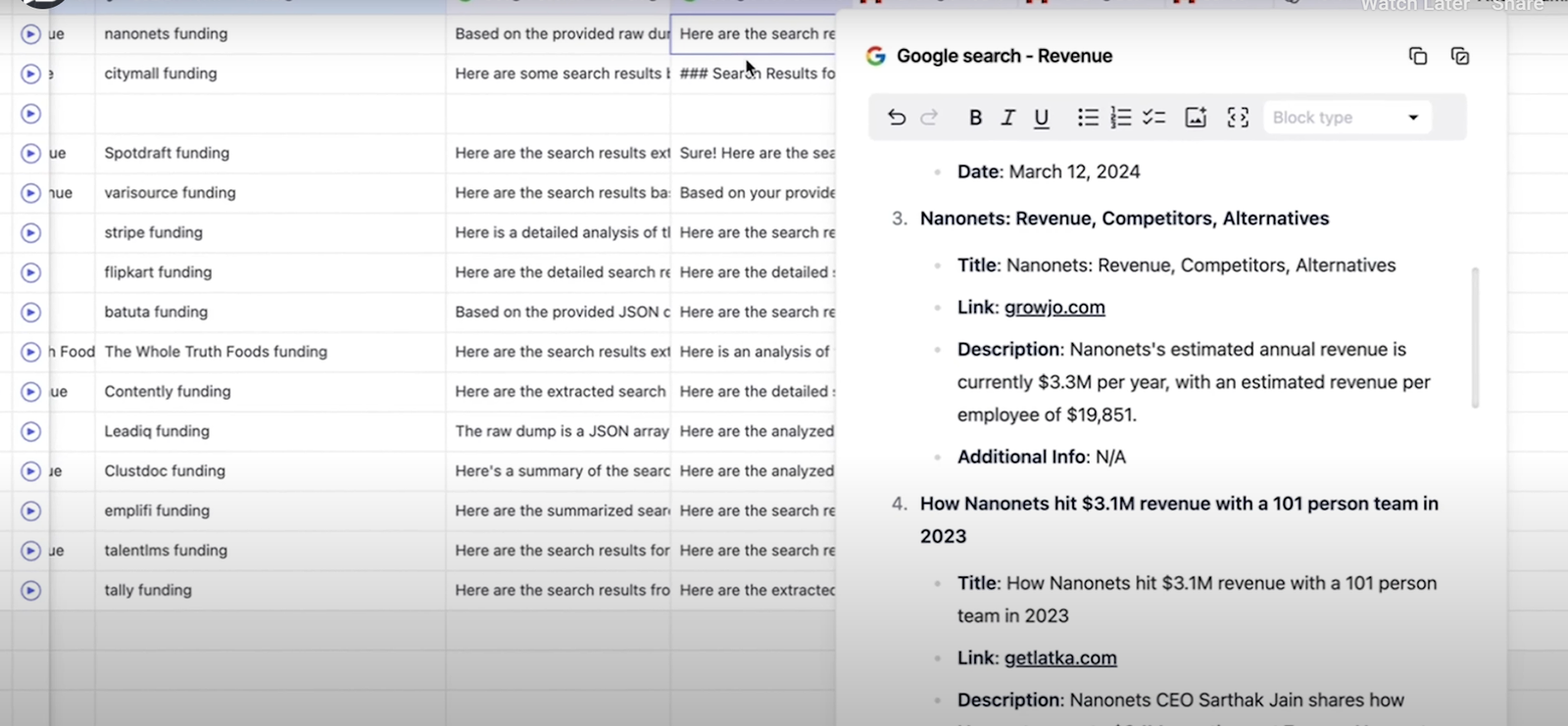Select the 'talentlms funding' cell

[270, 551]
